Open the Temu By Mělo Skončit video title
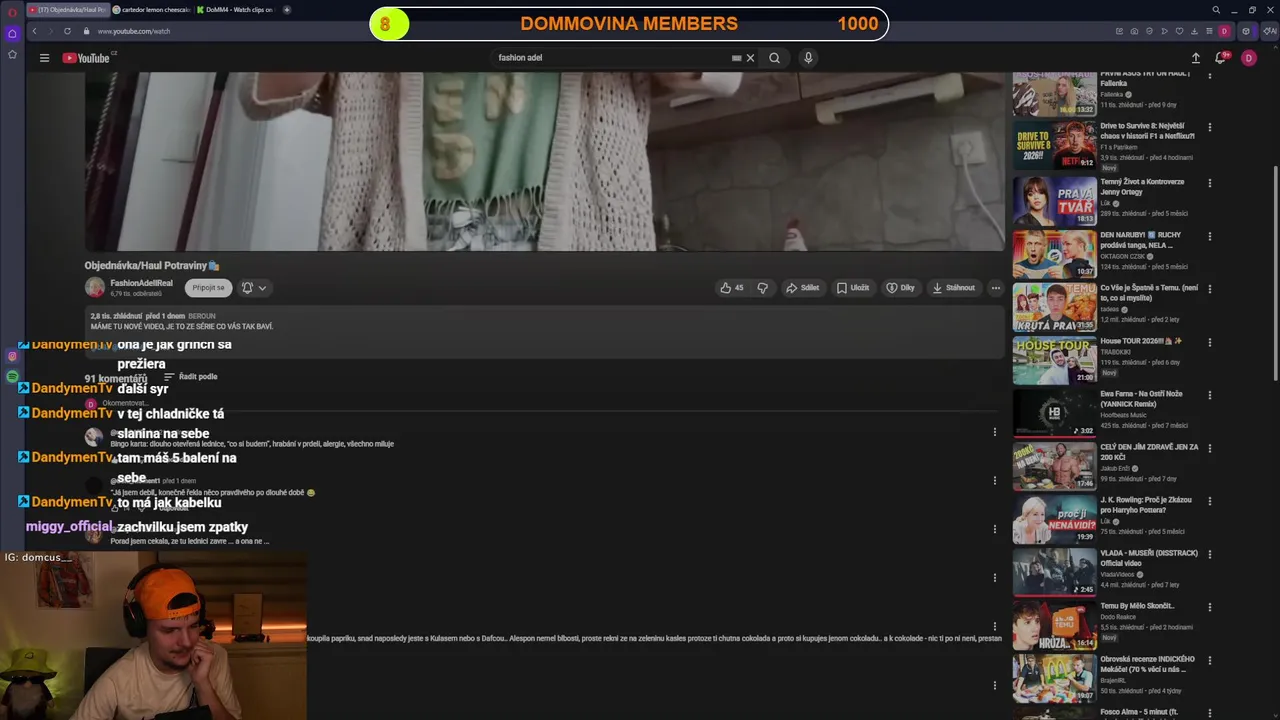This screenshot has height=720, width=1280. 1138,606
